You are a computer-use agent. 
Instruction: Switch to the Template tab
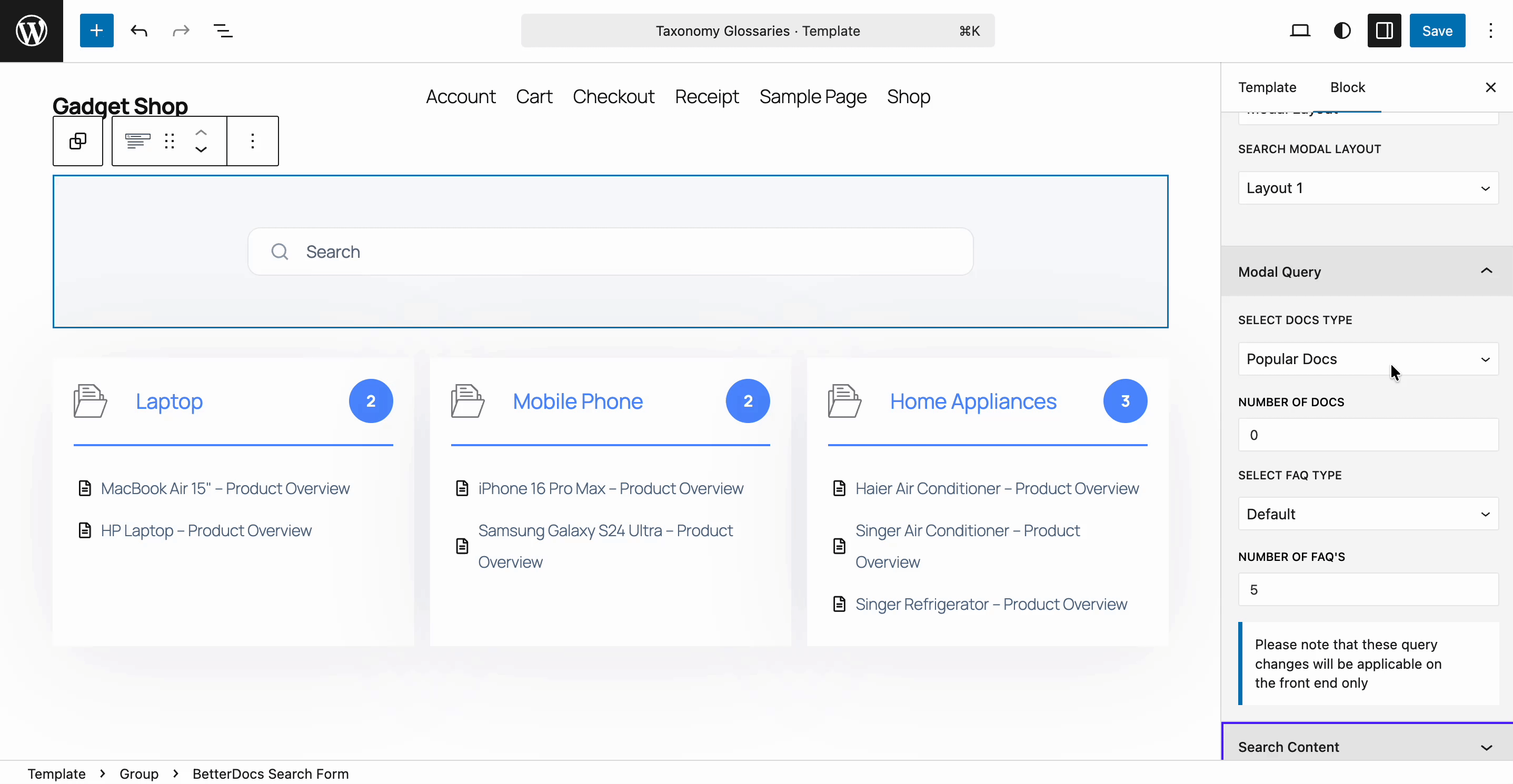click(x=1267, y=87)
